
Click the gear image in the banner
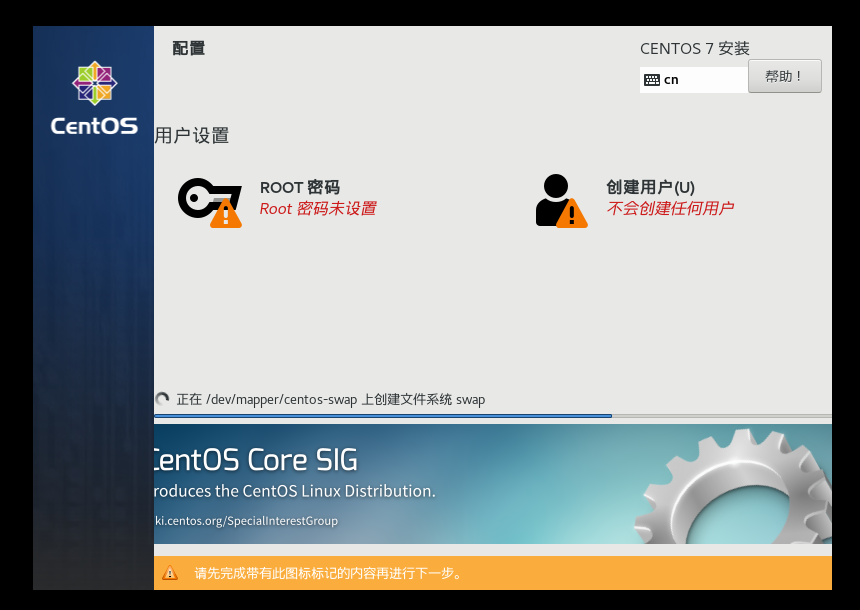[735, 487]
